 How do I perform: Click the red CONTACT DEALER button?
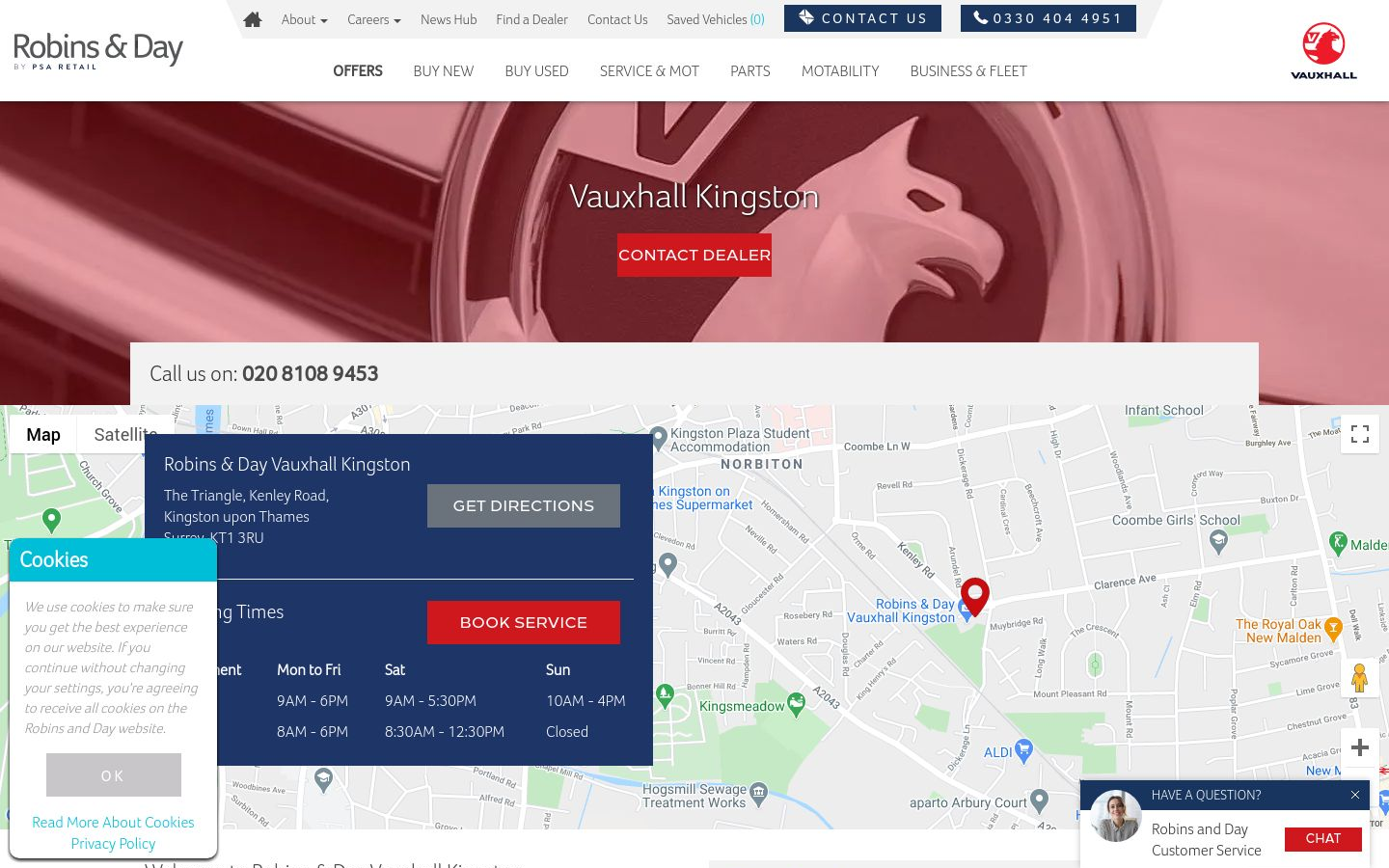694,255
